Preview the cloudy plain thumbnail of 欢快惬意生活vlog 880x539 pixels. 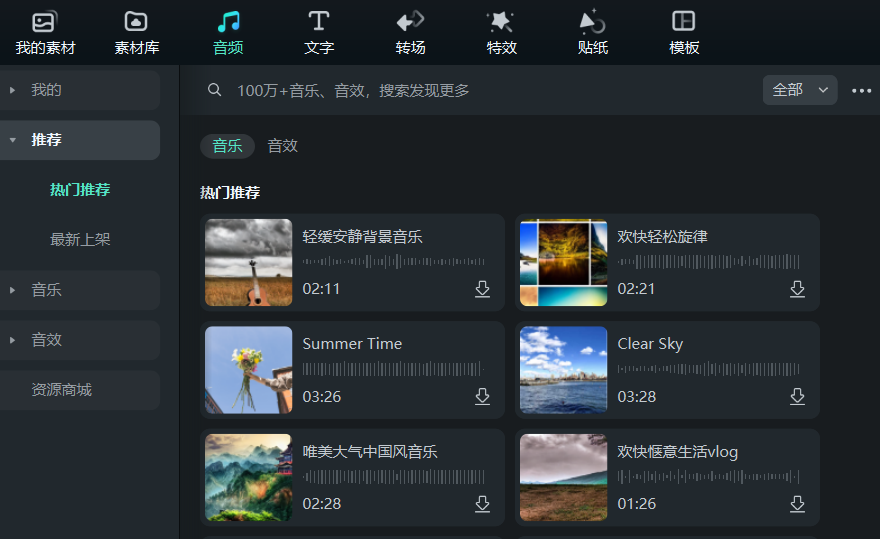click(x=563, y=477)
